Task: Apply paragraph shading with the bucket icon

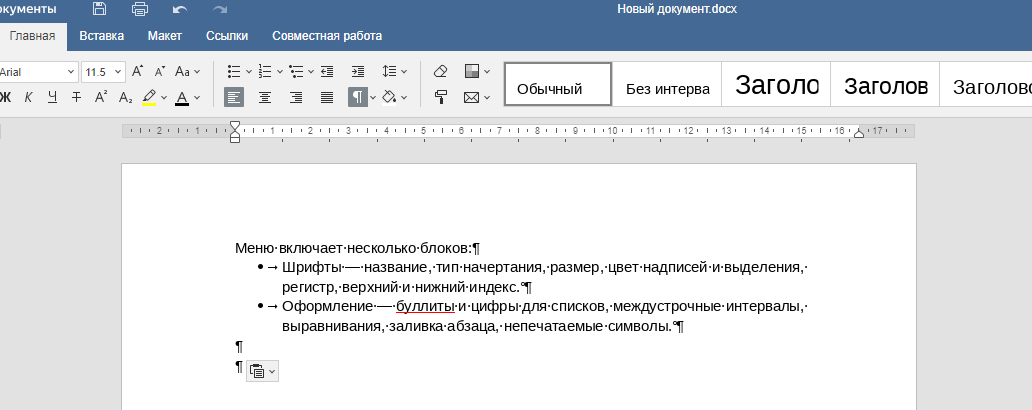Action: (x=389, y=98)
